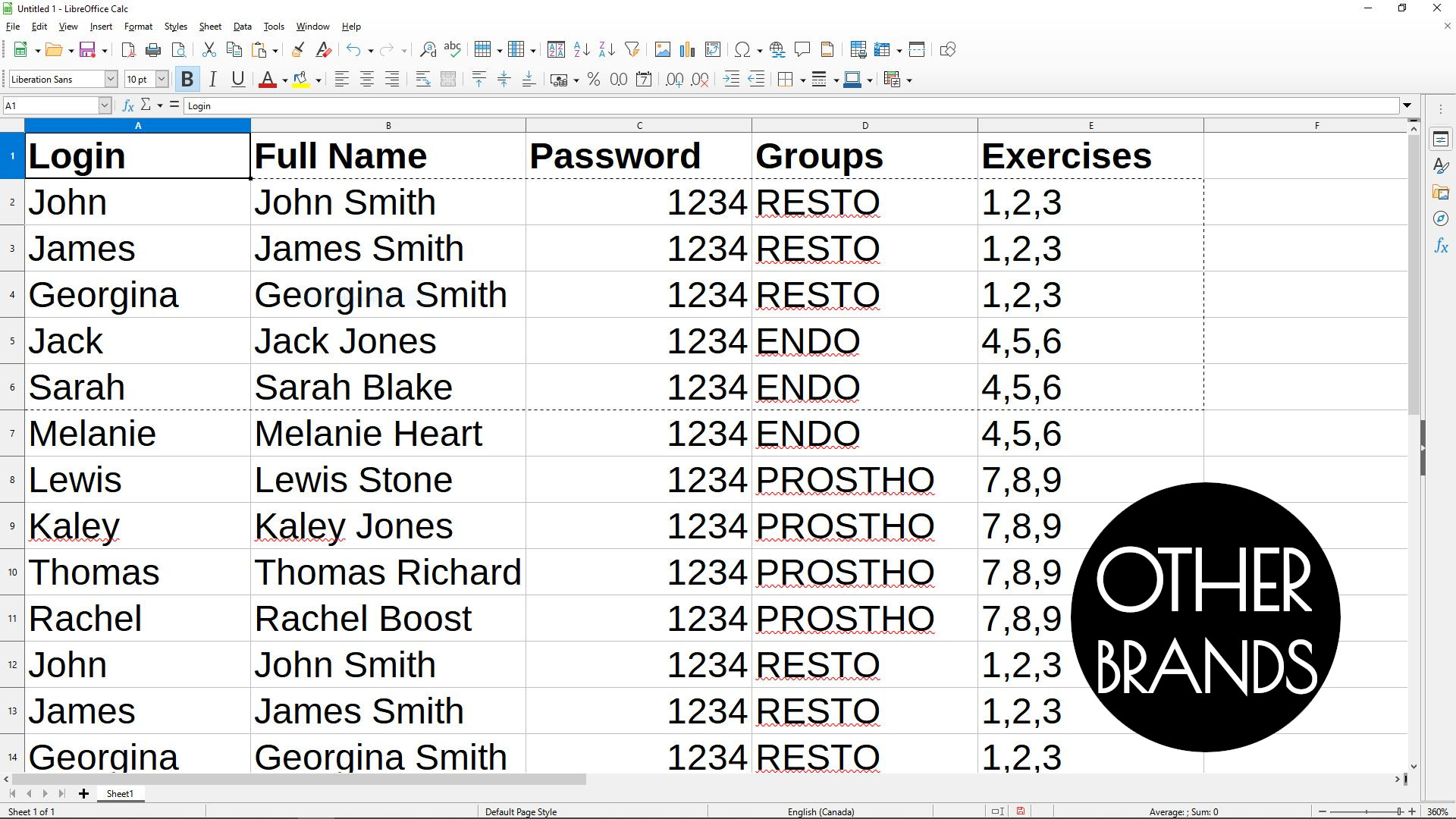Toggle Align Left
Screen dimensions: 1456x819
[x=342, y=80]
